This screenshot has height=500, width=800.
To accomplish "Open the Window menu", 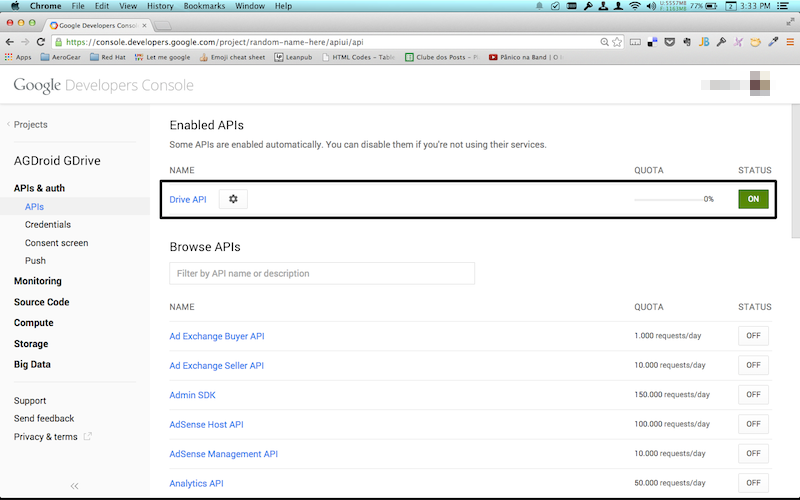I will (x=249, y=6).
